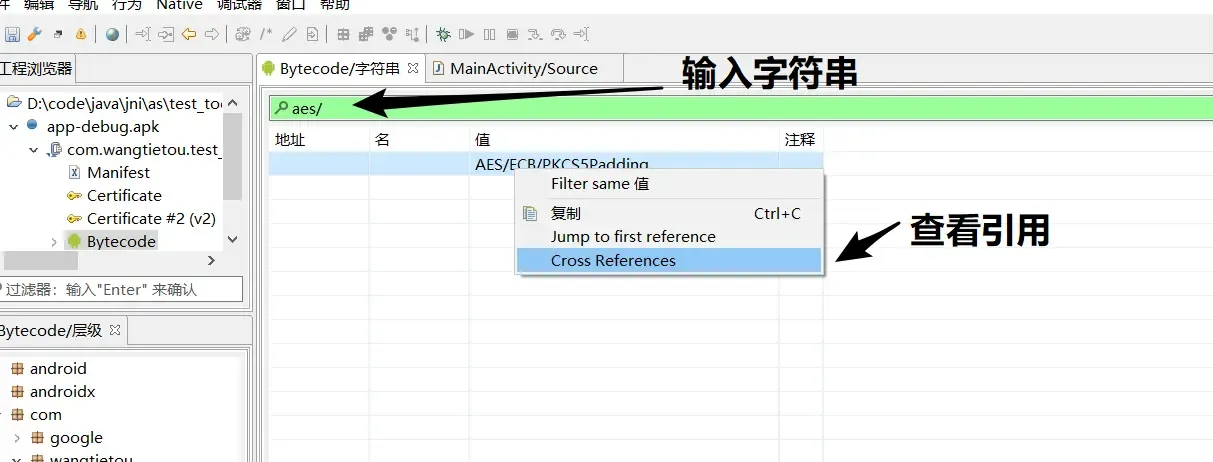Click the arrow-into-box icon beside the yellow arrow
Image resolution: width=1213 pixels, height=462 pixels.
(166, 34)
